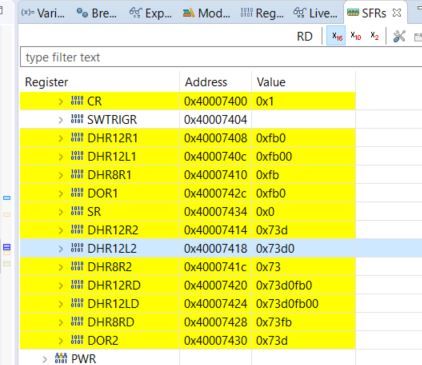This screenshot has width=422, height=365.
Task: Click the DHR8R2 register icon
Action: 77,266
